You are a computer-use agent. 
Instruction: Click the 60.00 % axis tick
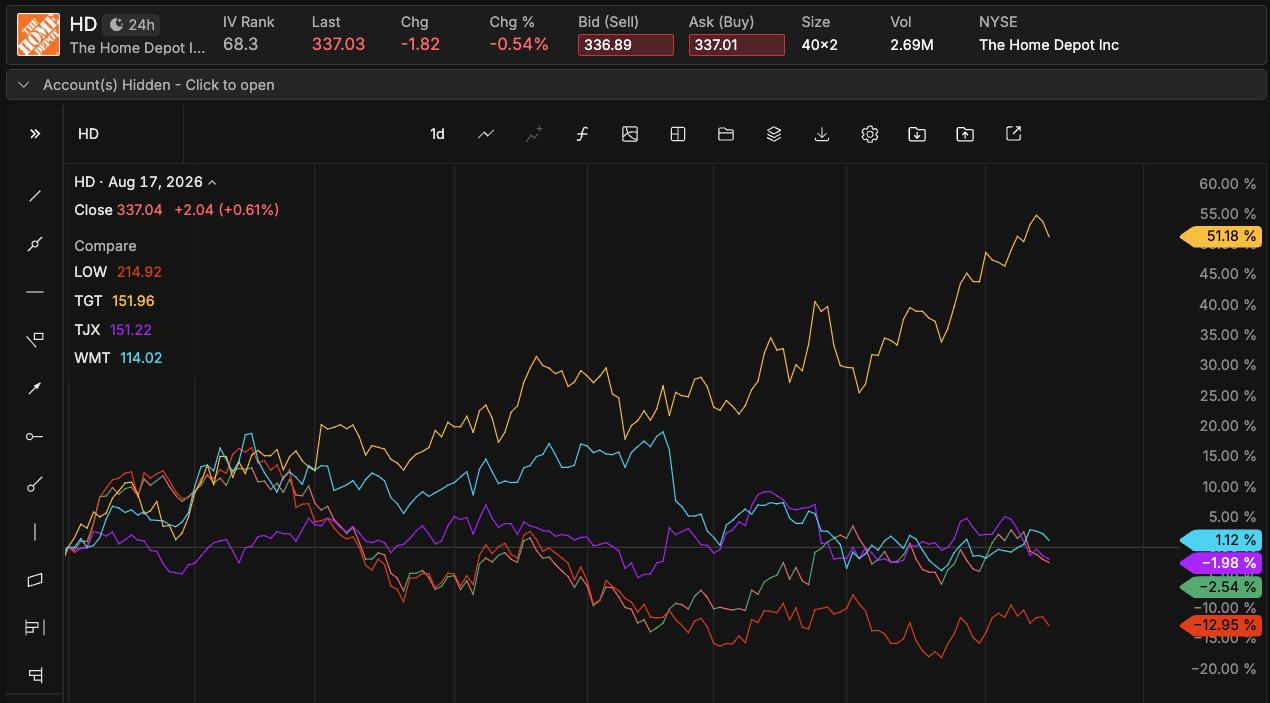pos(1227,184)
